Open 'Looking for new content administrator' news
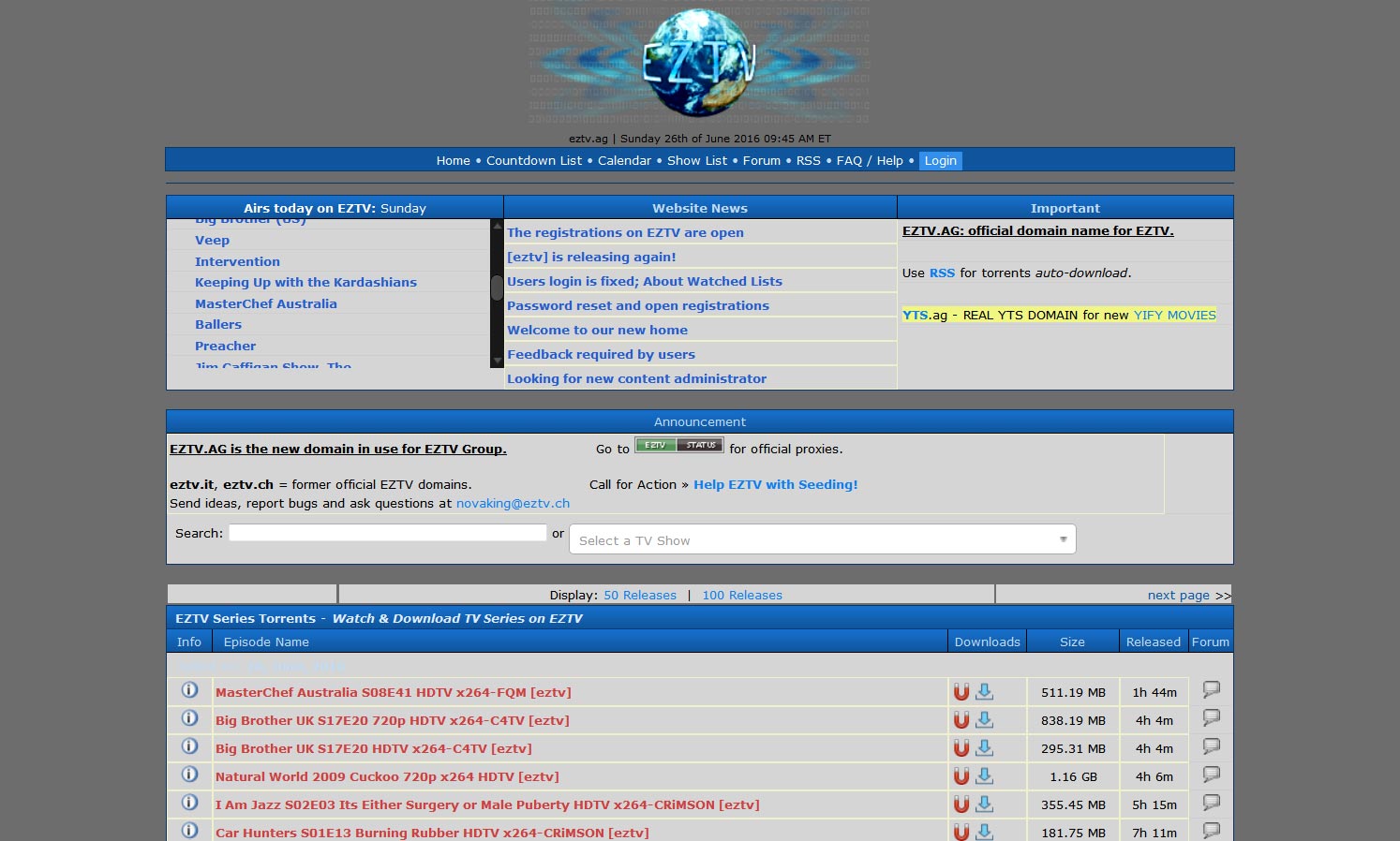 point(636,378)
